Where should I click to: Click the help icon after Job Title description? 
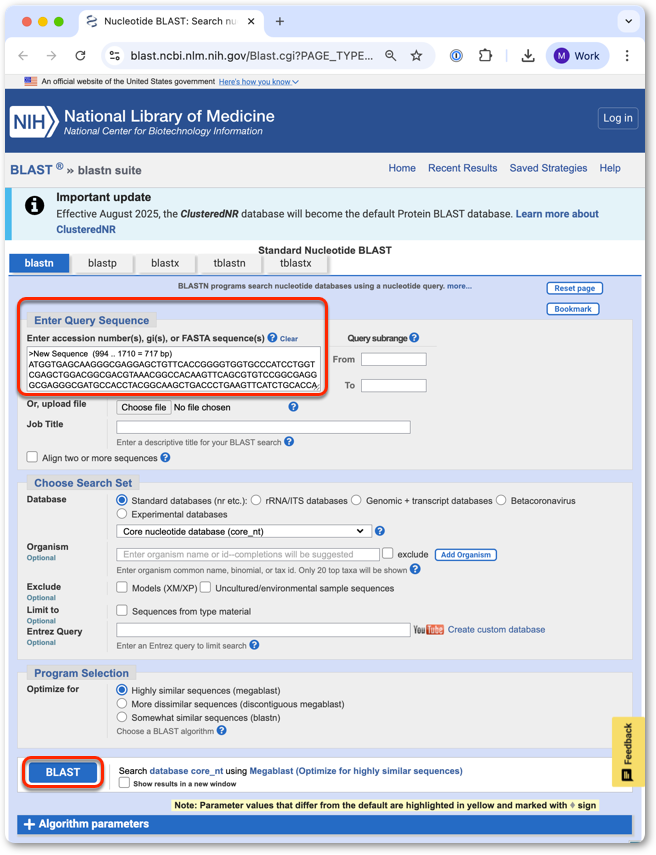(289, 442)
